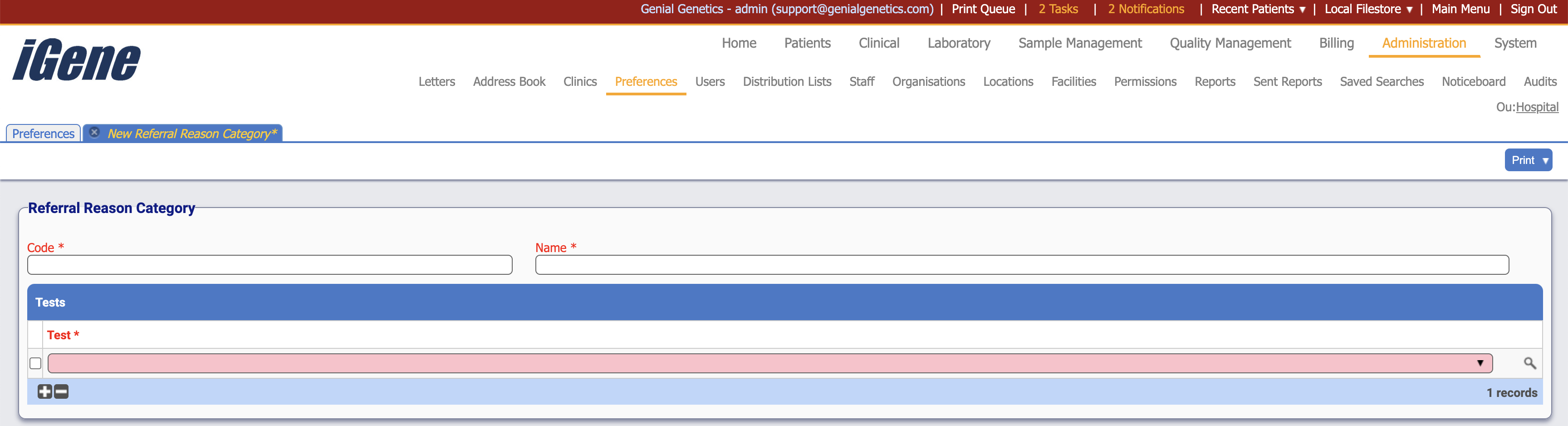Open the Test selection dropdown
The image size is (1568, 426).
(1481, 363)
